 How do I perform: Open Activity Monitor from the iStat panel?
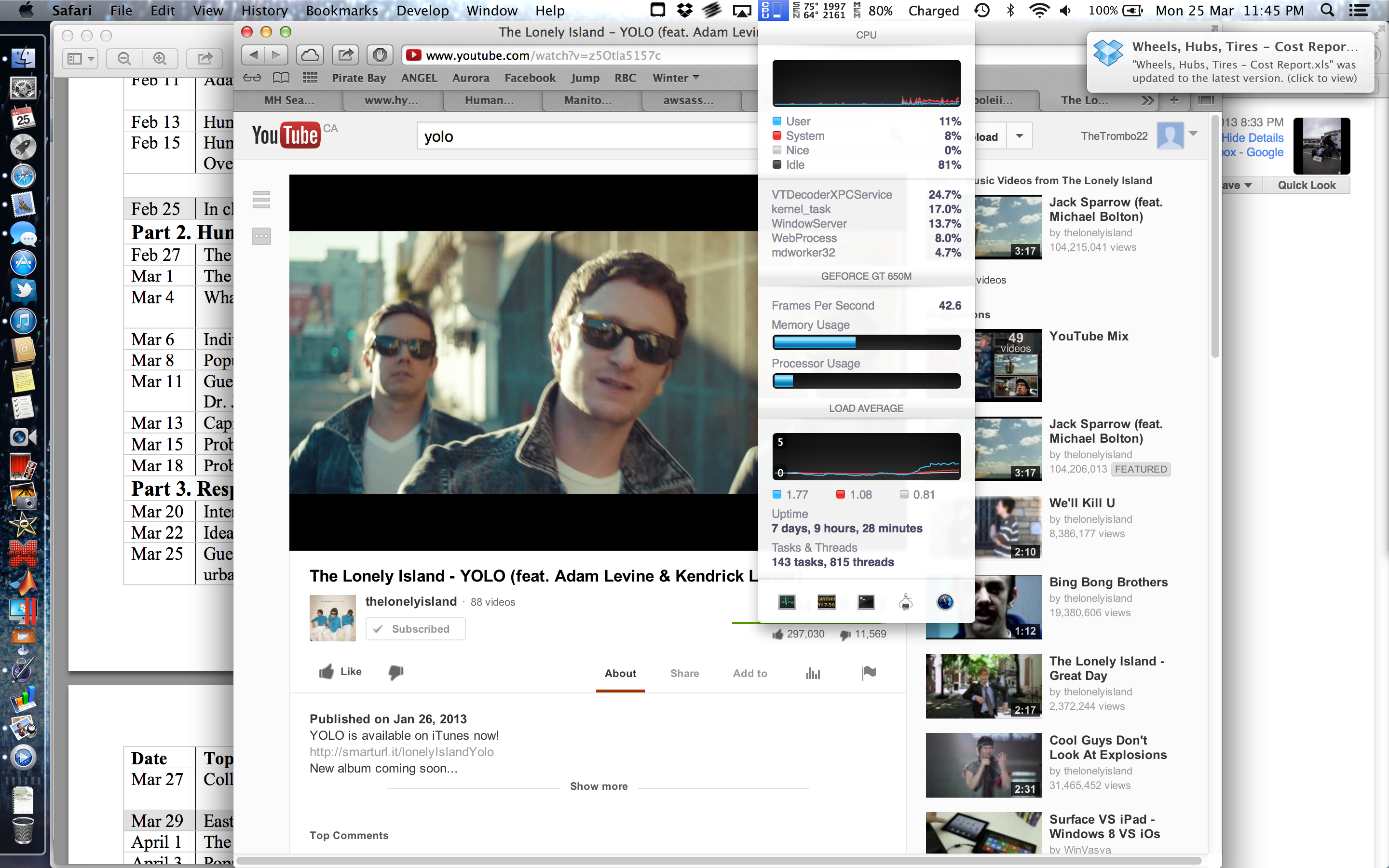coord(786,602)
